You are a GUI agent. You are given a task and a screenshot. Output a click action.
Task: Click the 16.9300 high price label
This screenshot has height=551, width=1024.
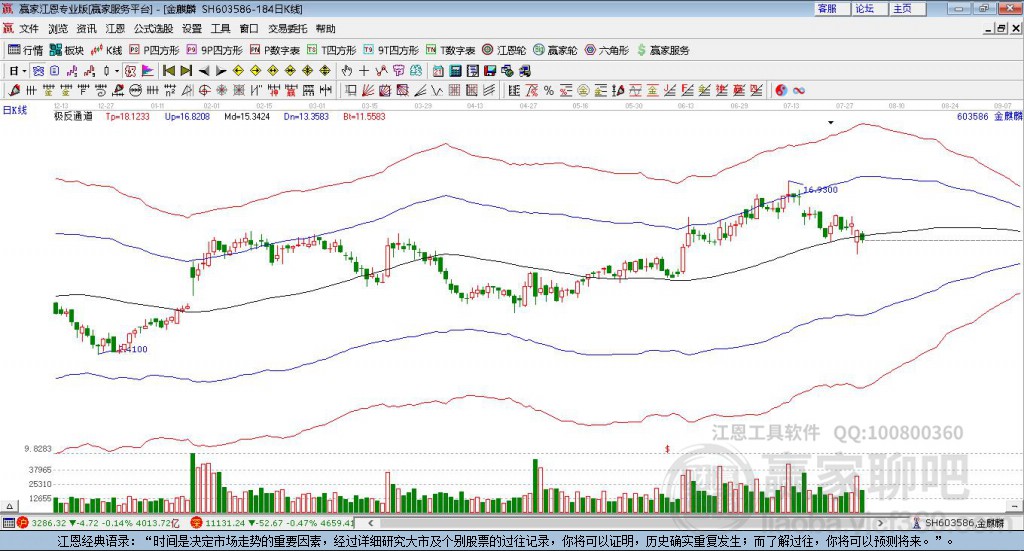click(x=820, y=190)
